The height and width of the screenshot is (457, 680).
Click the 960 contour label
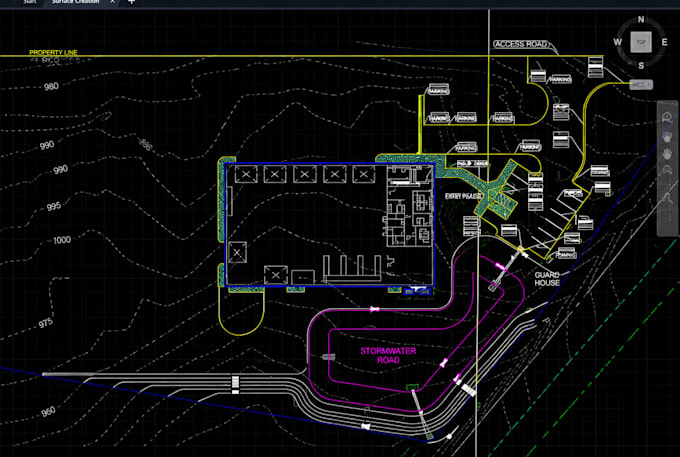(x=48, y=411)
